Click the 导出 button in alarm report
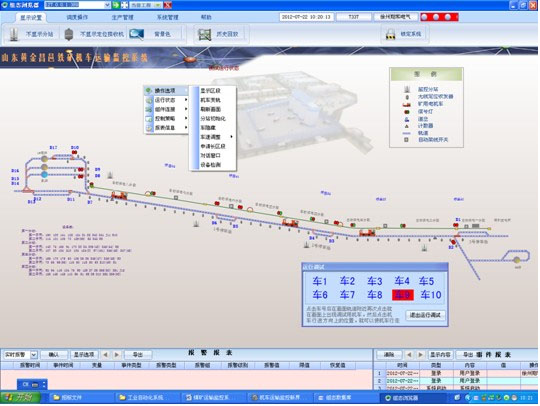540x406 pixels. click(x=138, y=354)
